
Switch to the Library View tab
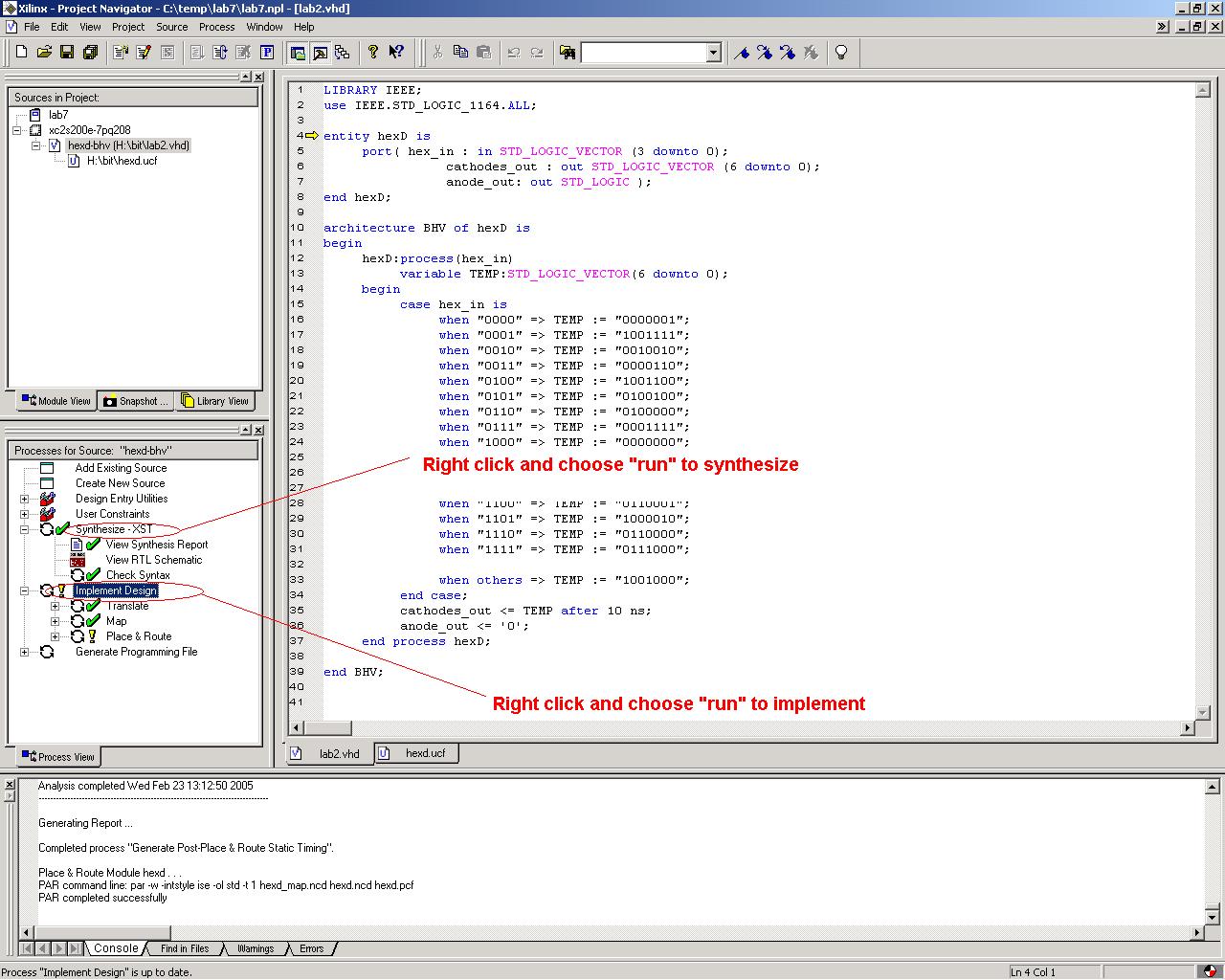(215, 401)
